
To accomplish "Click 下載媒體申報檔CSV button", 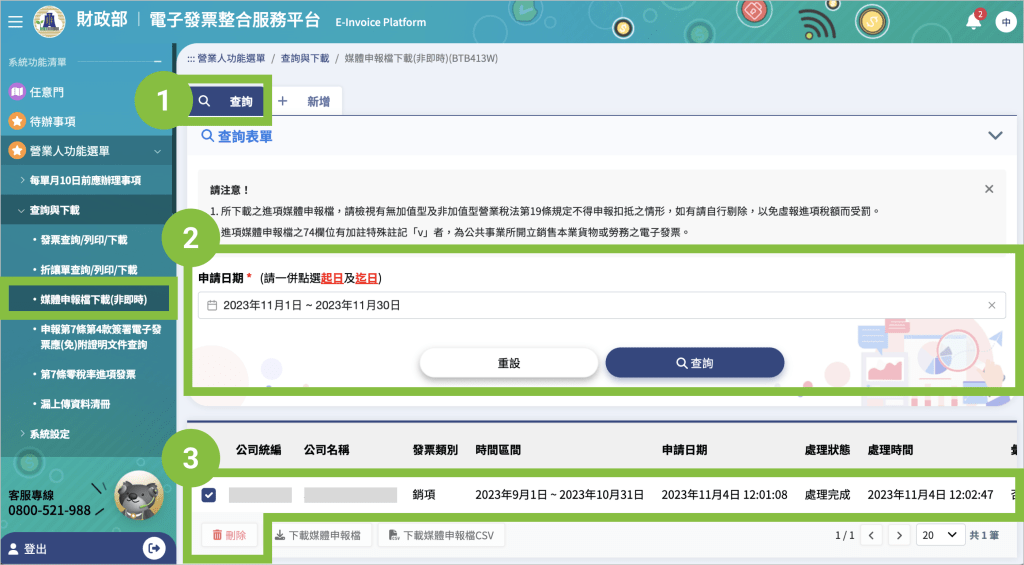I will 442,536.
